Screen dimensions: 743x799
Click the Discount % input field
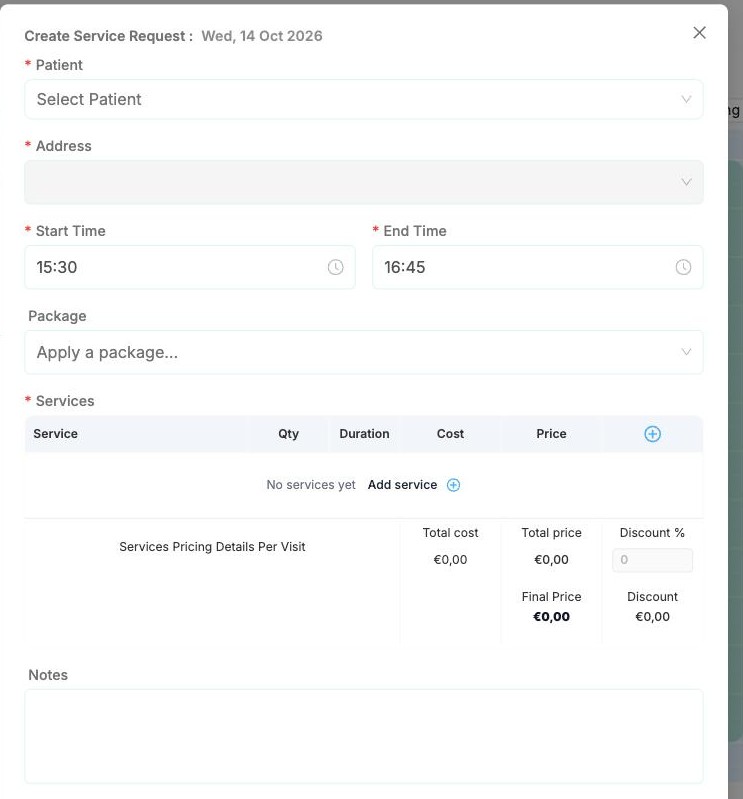pyautogui.click(x=652, y=560)
